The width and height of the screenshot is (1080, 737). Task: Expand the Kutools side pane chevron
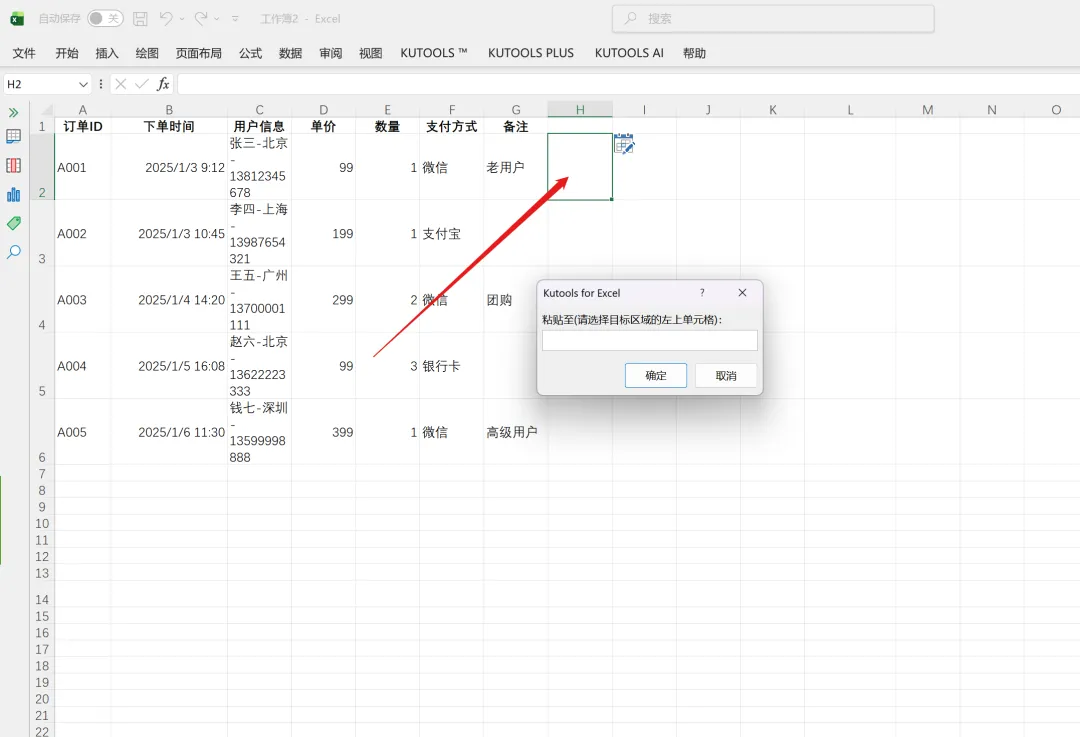pos(13,112)
